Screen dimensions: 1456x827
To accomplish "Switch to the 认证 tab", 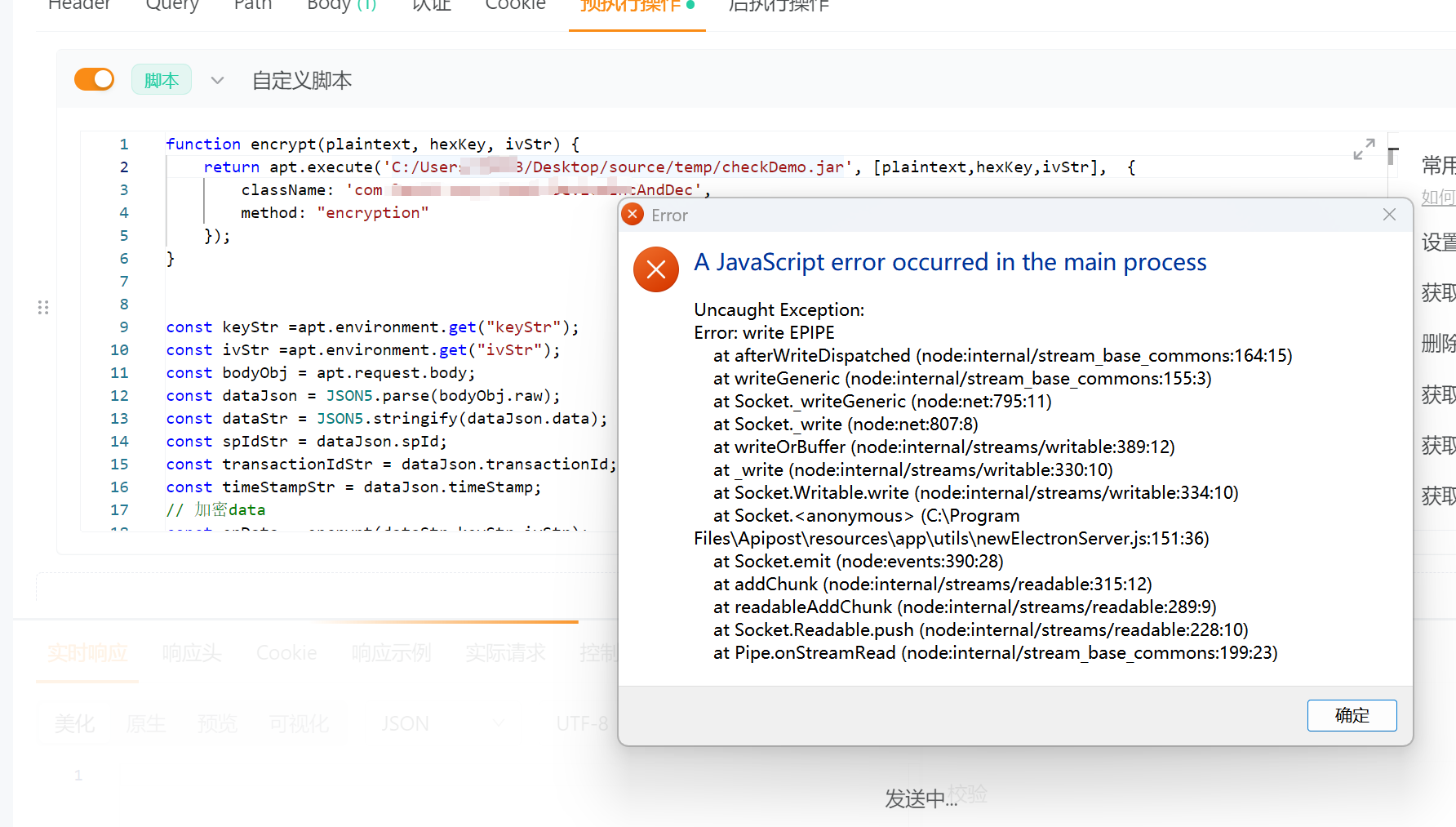I will [x=432, y=4].
